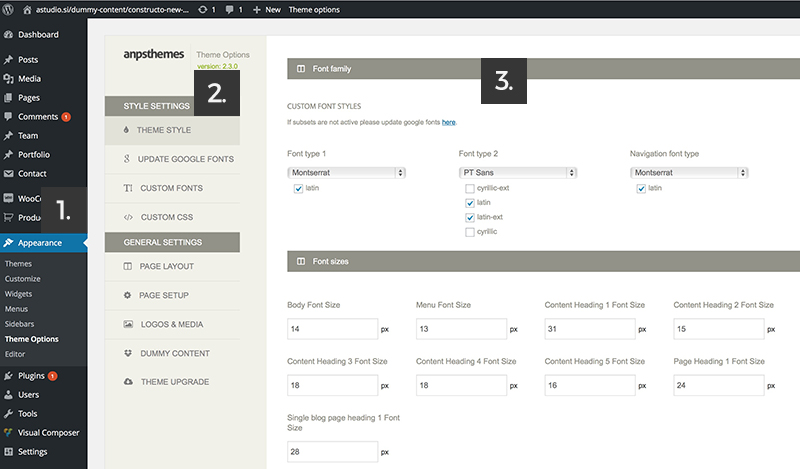
Task: Open Theme options in admin bar
Action: (x=314, y=10)
